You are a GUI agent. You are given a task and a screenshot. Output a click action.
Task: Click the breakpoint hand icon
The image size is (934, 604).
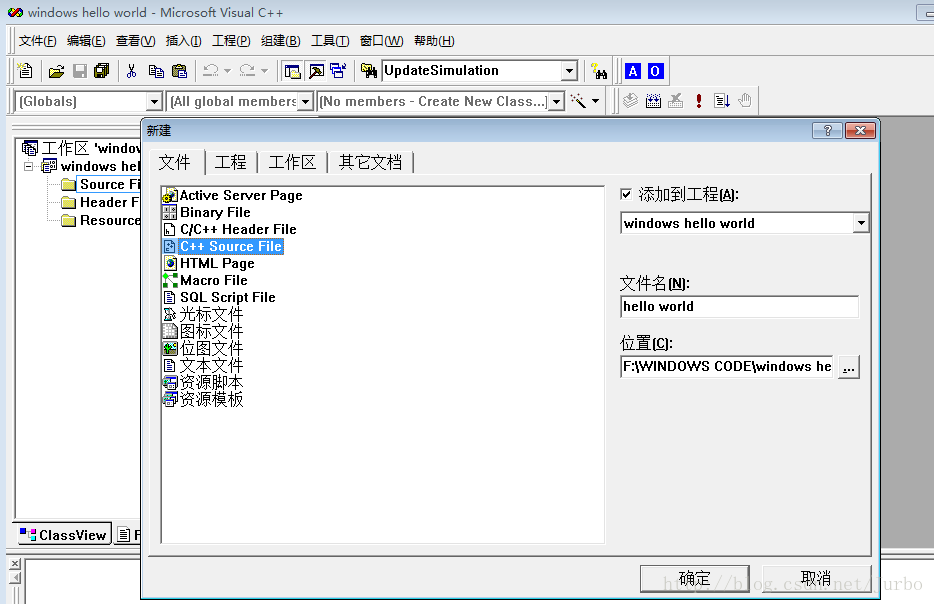(745, 101)
